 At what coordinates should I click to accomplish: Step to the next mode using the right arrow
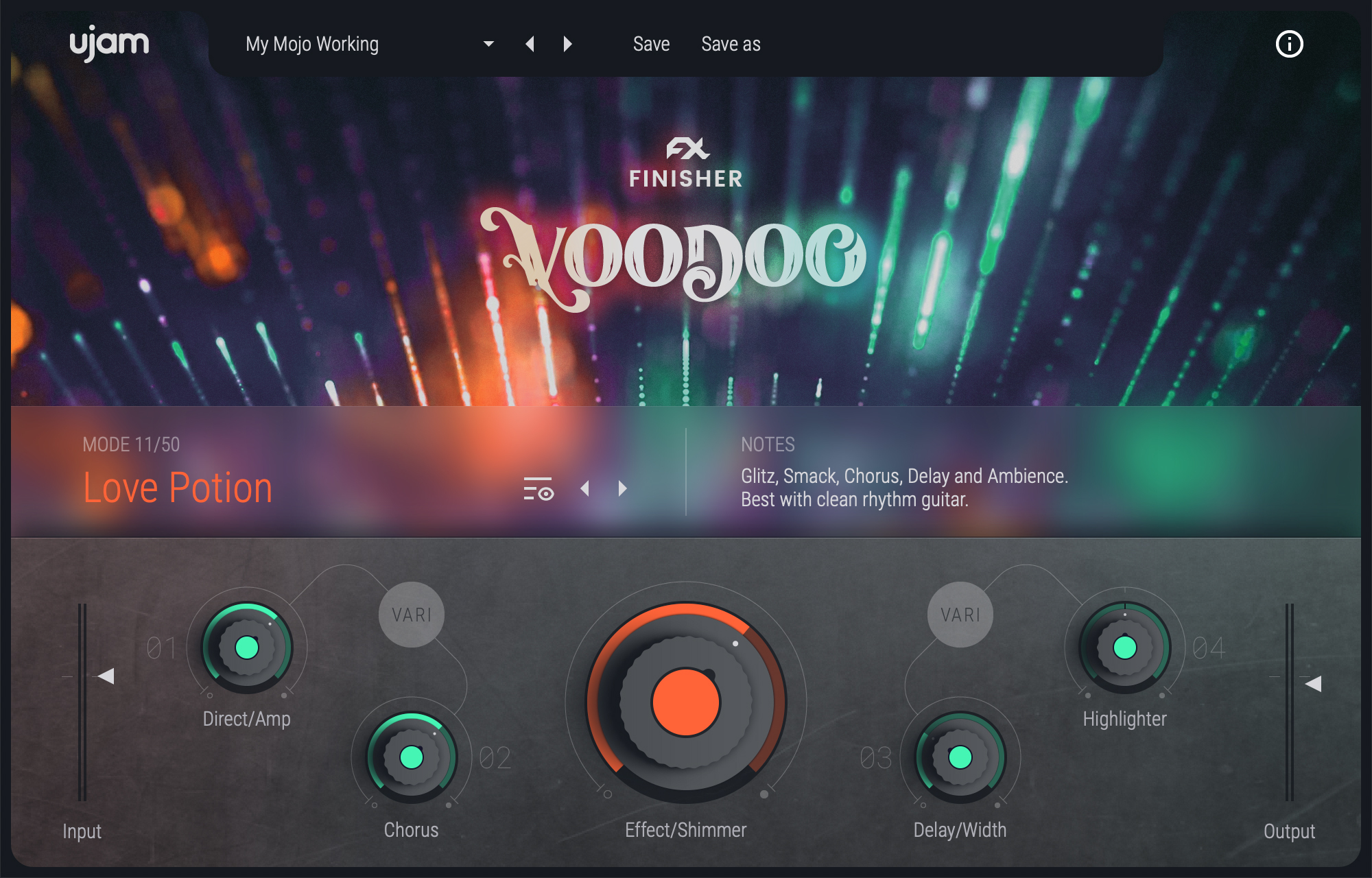point(623,488)
